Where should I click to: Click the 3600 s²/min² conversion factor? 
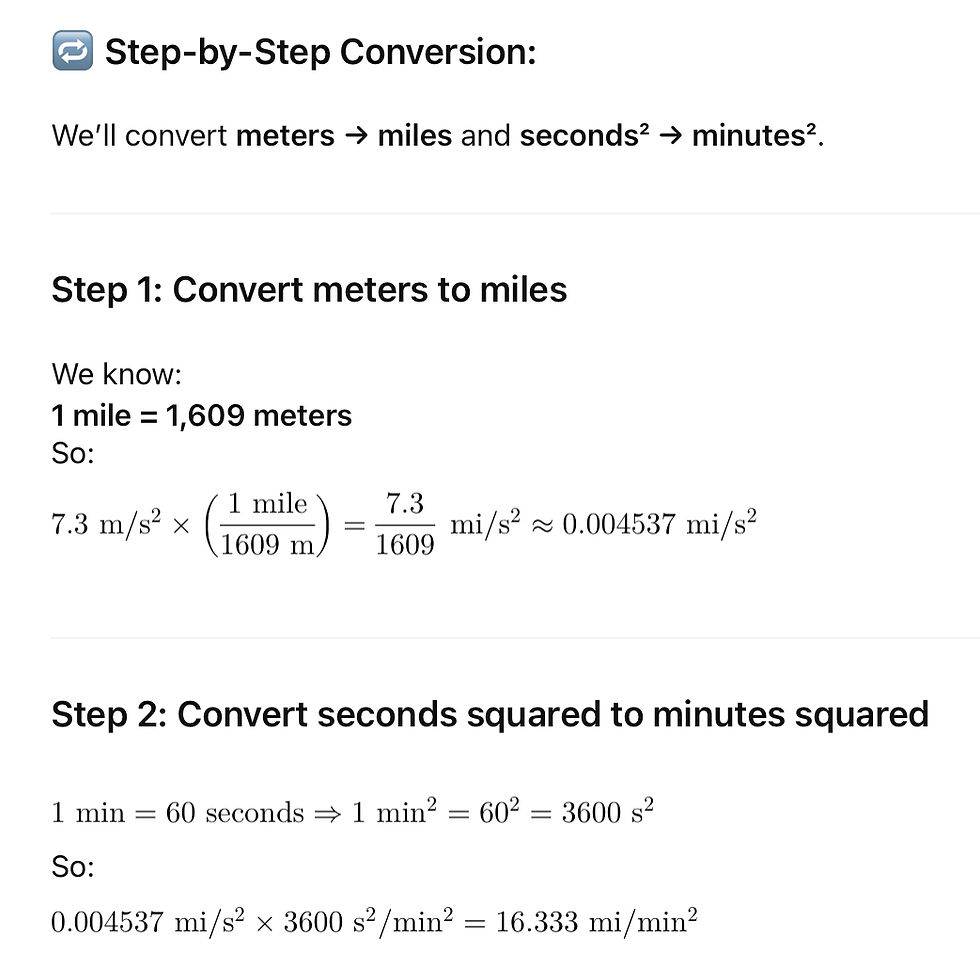[x=368, y=921]
